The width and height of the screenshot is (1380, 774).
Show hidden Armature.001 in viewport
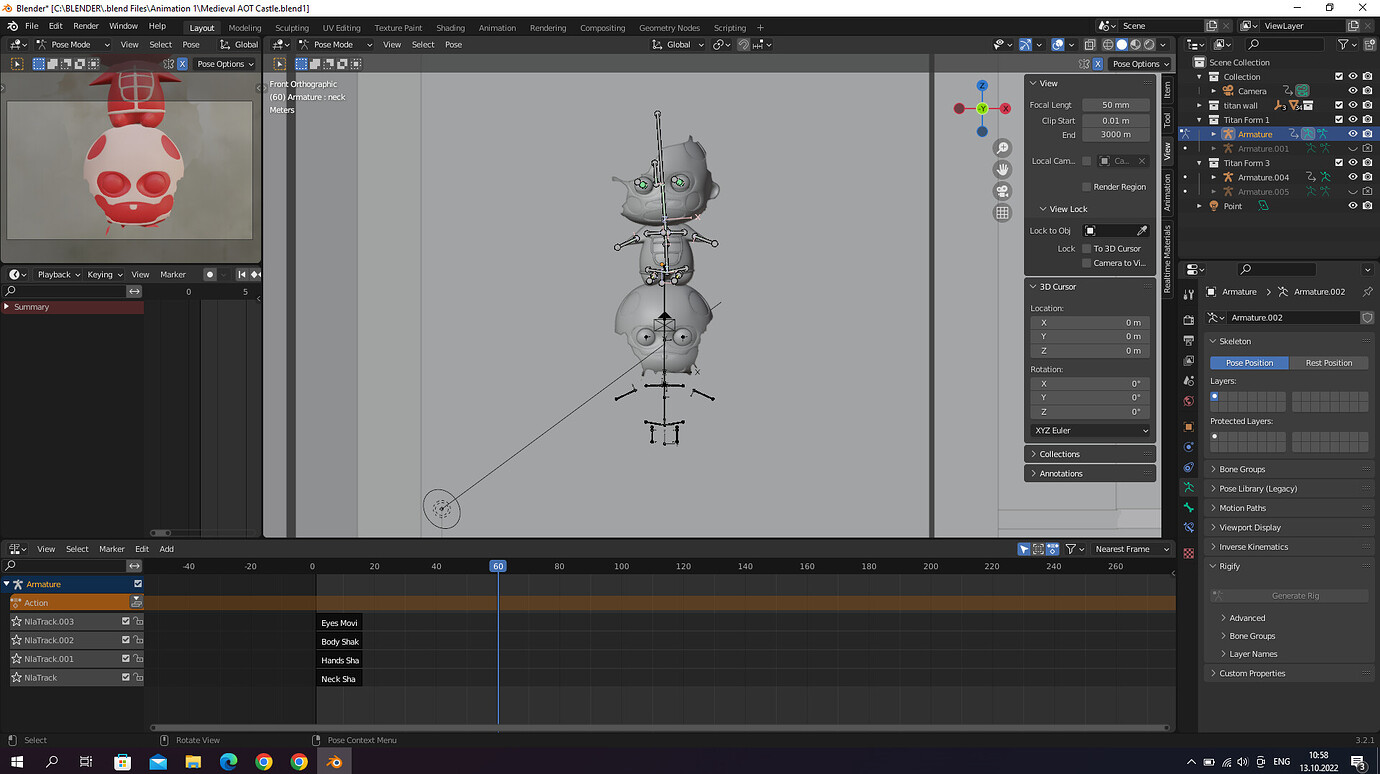pos(1353,148)
